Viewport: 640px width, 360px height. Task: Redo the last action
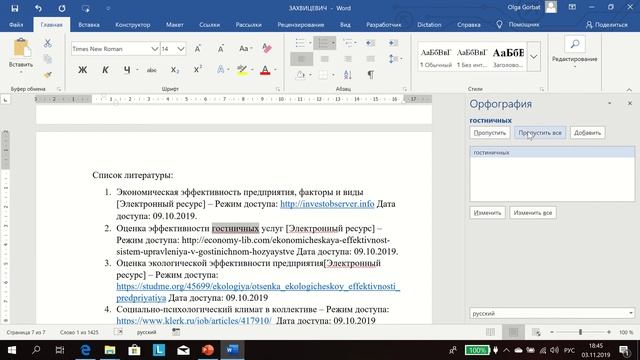click(62, 8)
